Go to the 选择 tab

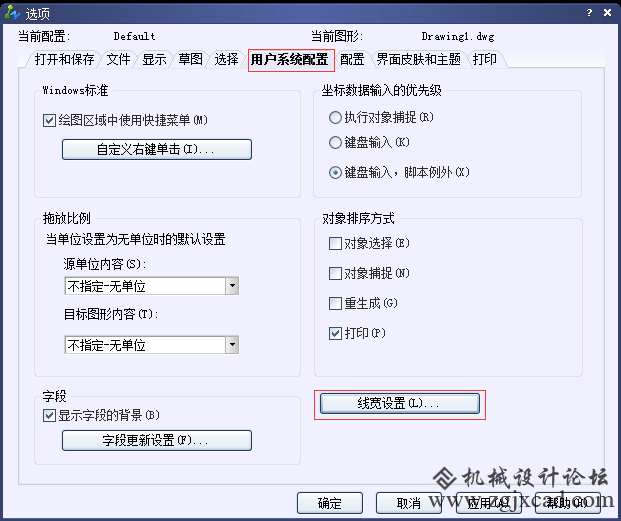tap(226, 59)
